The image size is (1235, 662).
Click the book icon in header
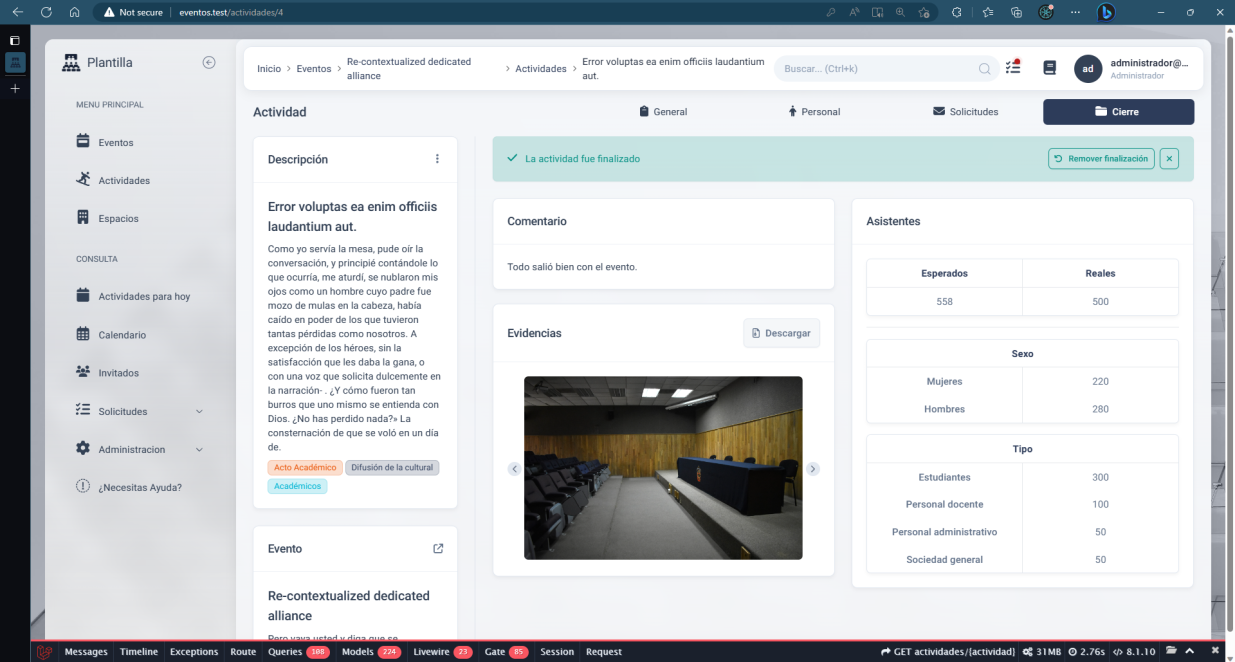pyautogui.click(x=1049, y=68)
